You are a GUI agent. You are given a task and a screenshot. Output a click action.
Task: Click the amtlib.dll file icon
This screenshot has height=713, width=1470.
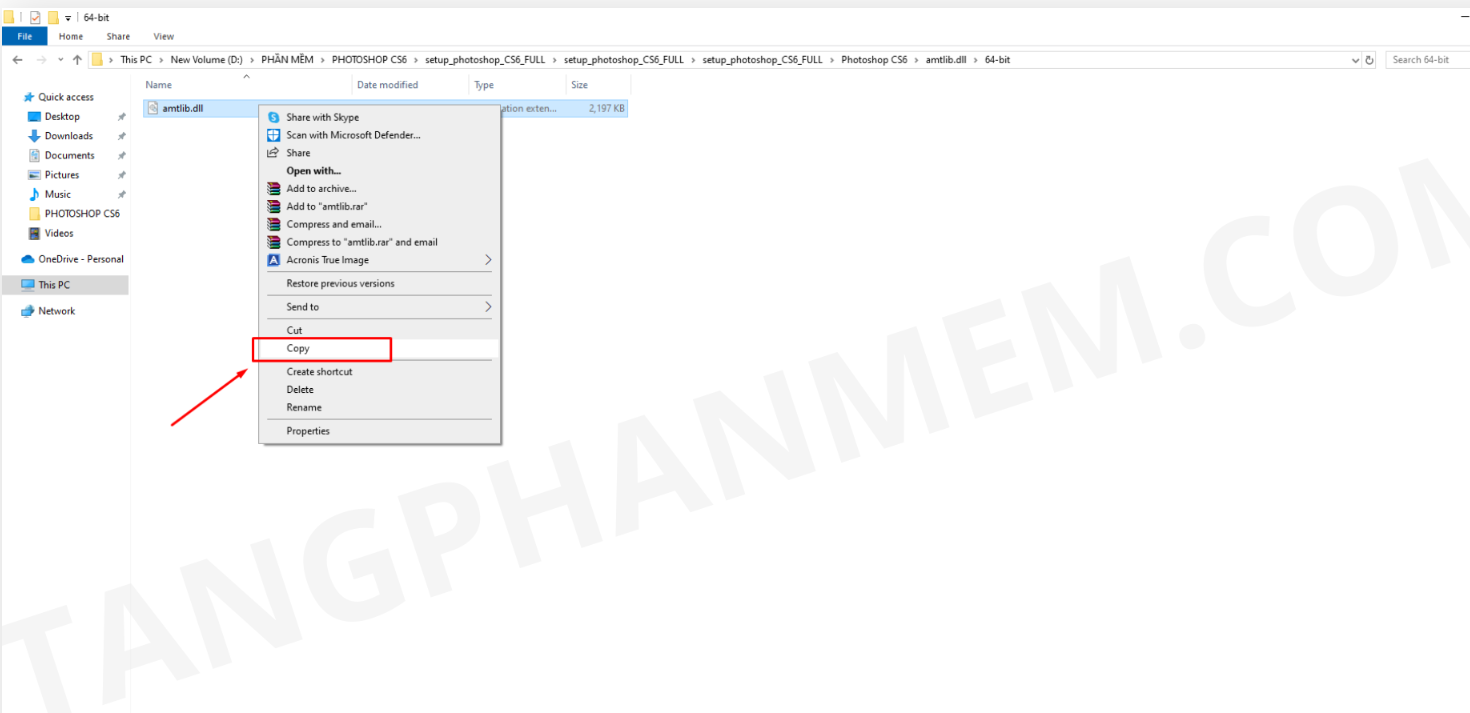tap(153, 108)
